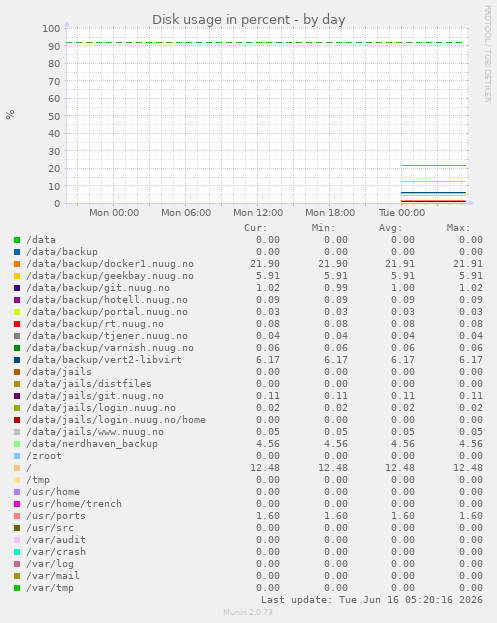Click the /tmp legend label
Image resolution: width=497 pixels, height=623 pixels.
tap(38, 480)
